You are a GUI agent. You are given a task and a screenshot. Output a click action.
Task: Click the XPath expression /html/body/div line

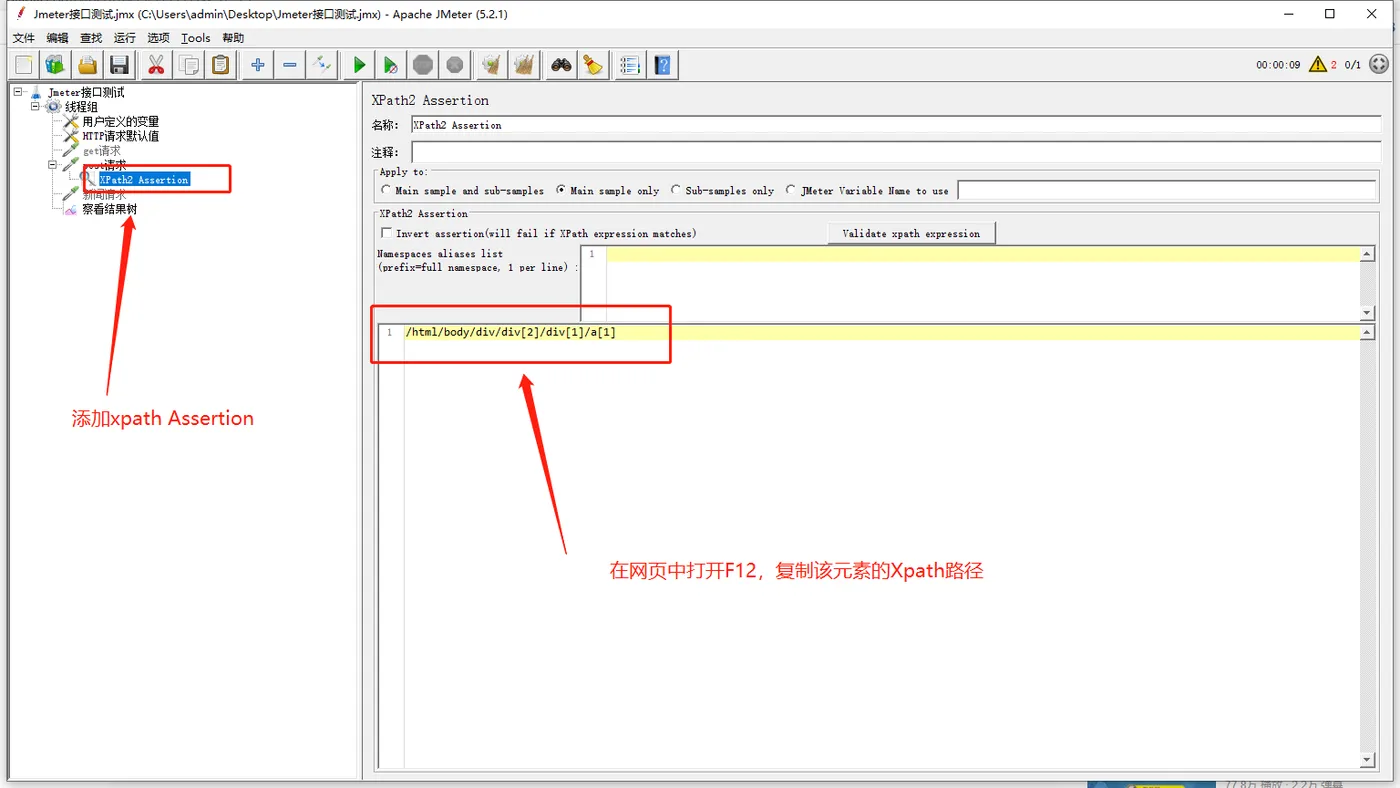[510, 332]
